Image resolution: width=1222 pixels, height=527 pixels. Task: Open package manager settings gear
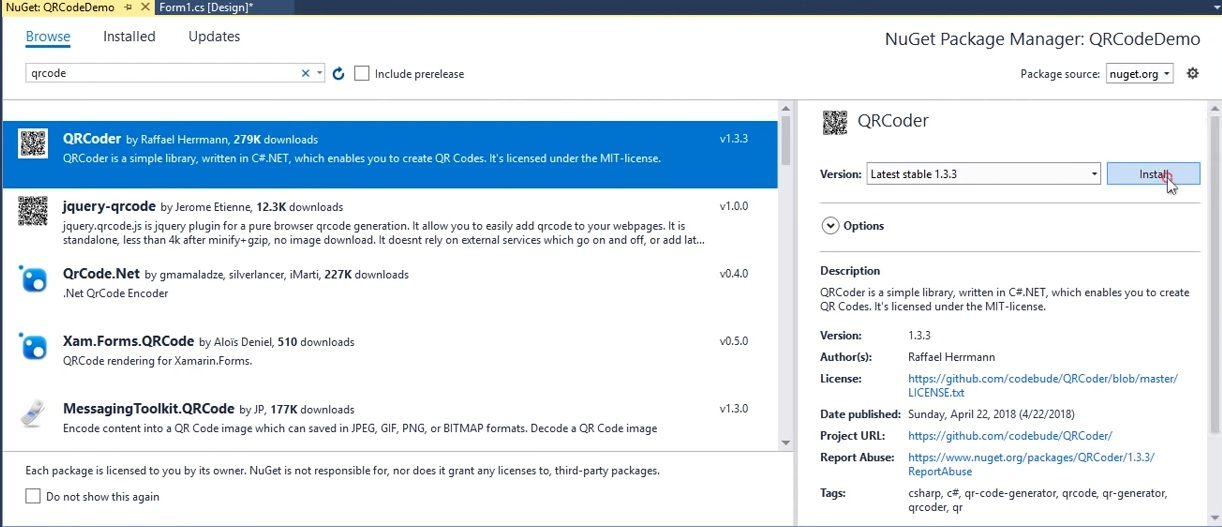[1192, 73]
